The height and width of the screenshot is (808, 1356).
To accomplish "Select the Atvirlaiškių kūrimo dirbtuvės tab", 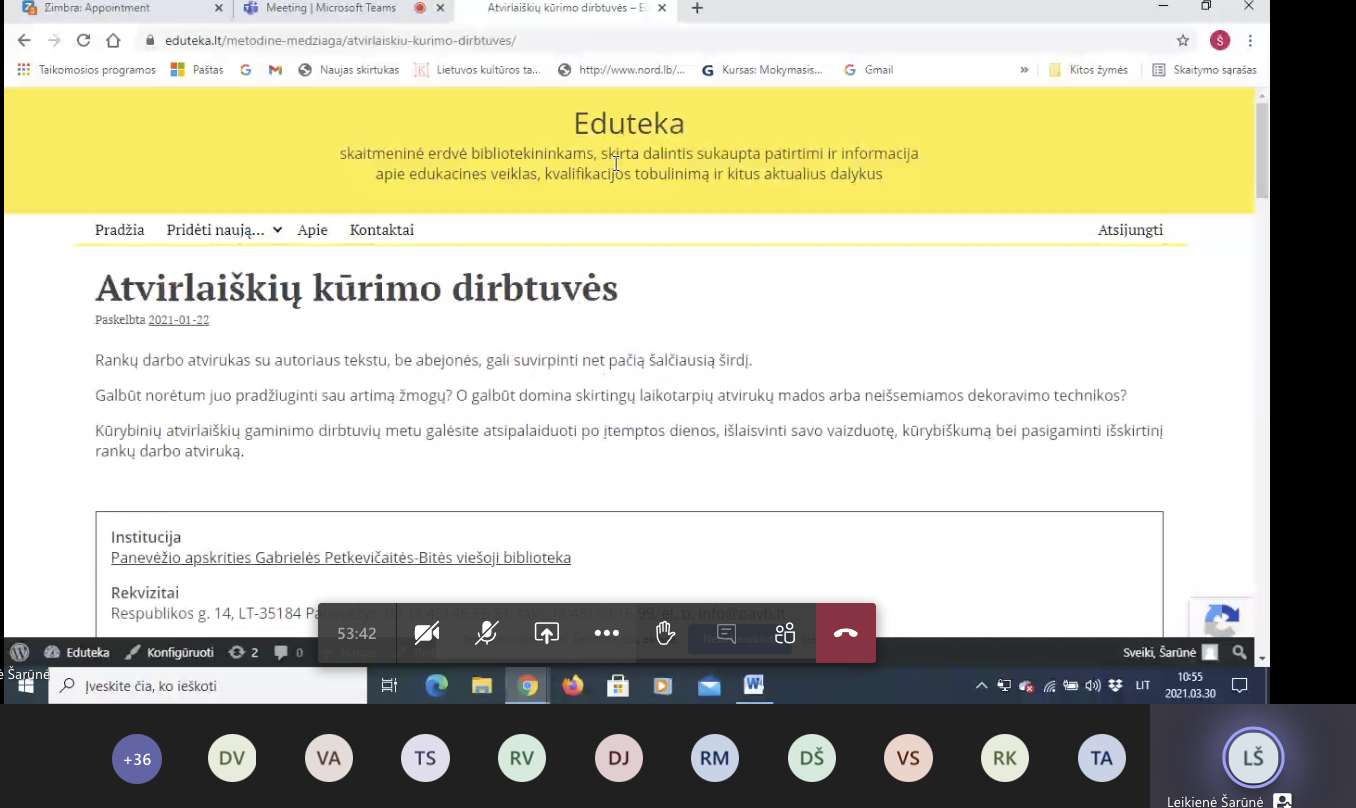I will pyautogui.click(x=568, y=9).
